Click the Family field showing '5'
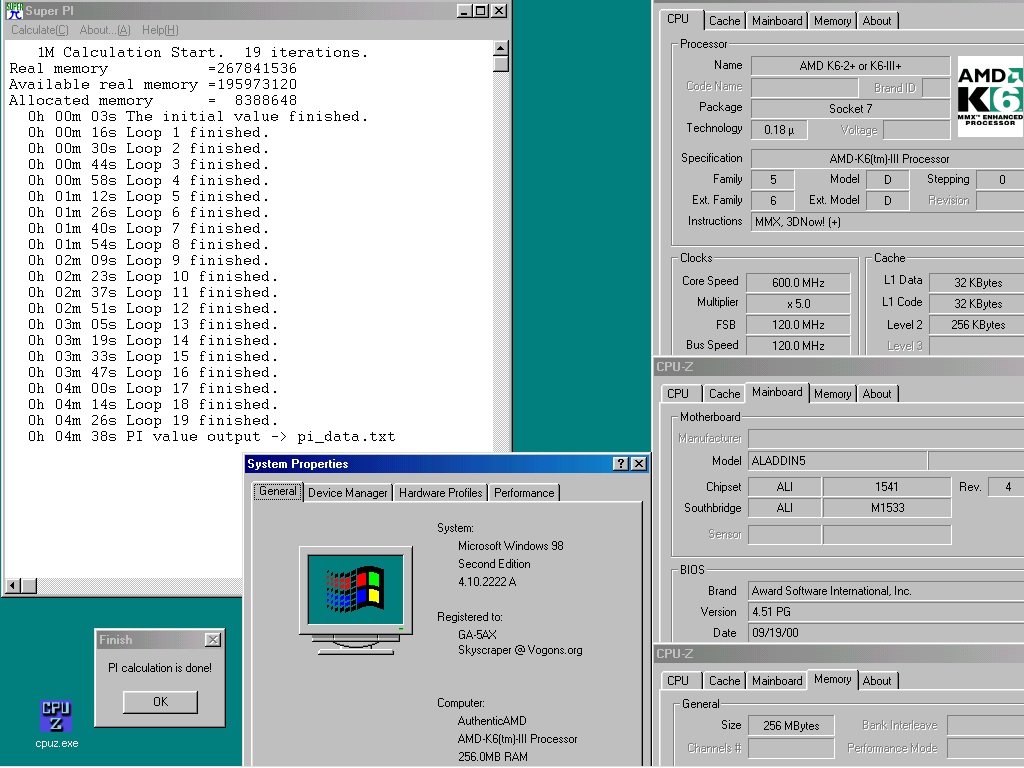Screen dimensions: 1024x768 pos(773,180)
